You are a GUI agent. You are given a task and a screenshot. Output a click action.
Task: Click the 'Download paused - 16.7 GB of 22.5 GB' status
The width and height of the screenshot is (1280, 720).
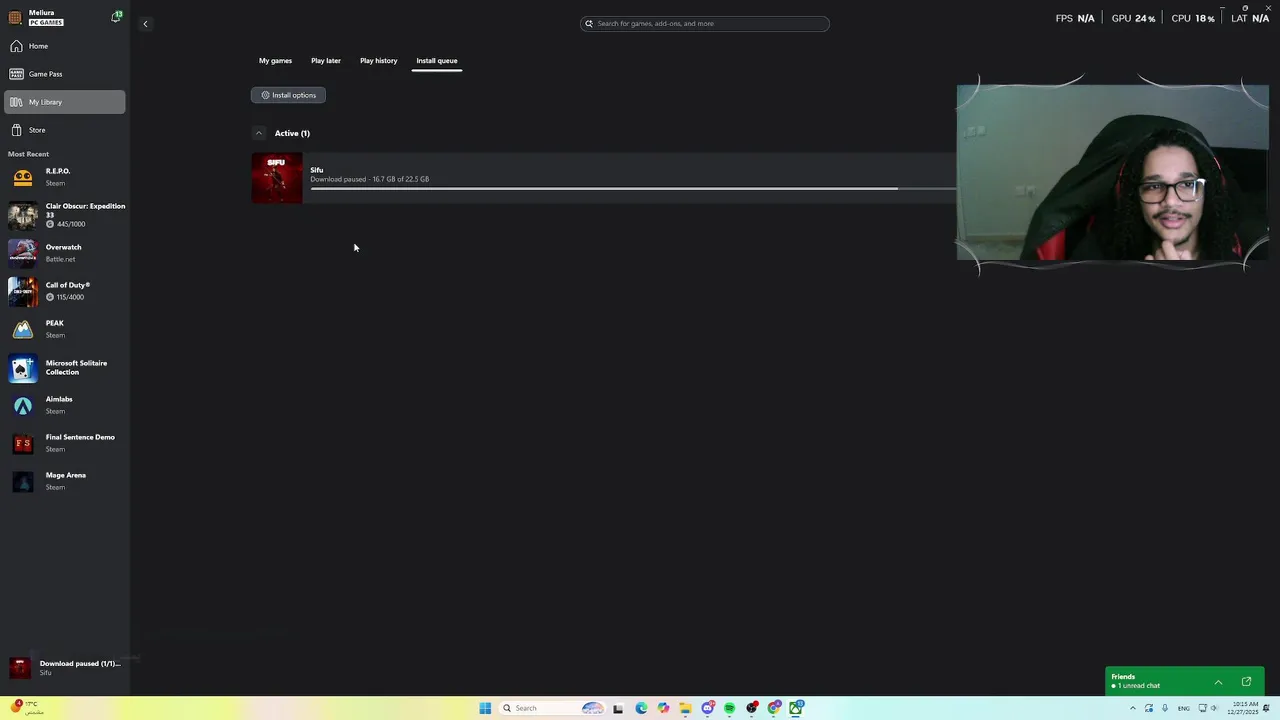(x=370, y=180)
